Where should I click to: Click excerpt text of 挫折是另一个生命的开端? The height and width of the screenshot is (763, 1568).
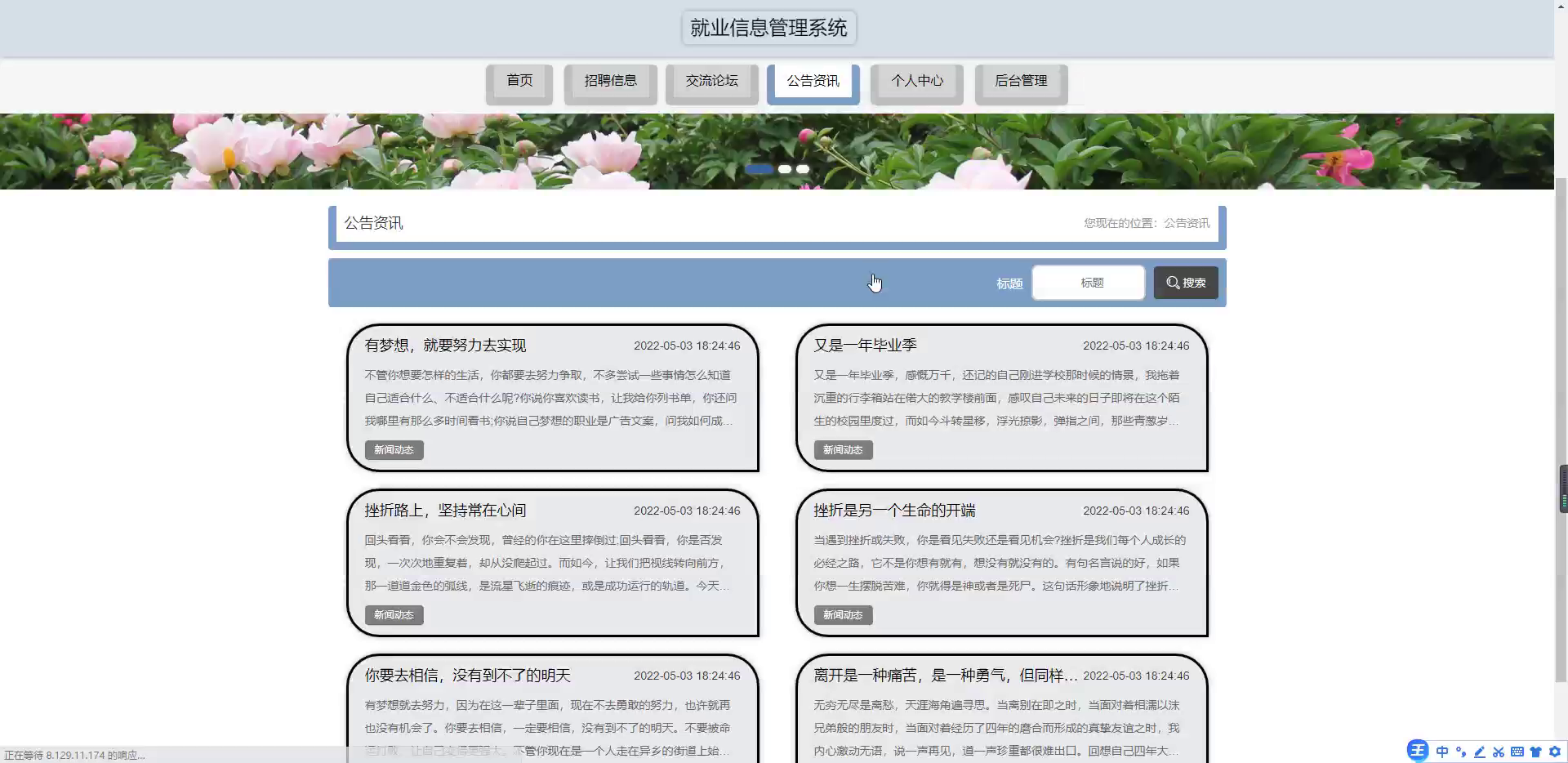999,563
